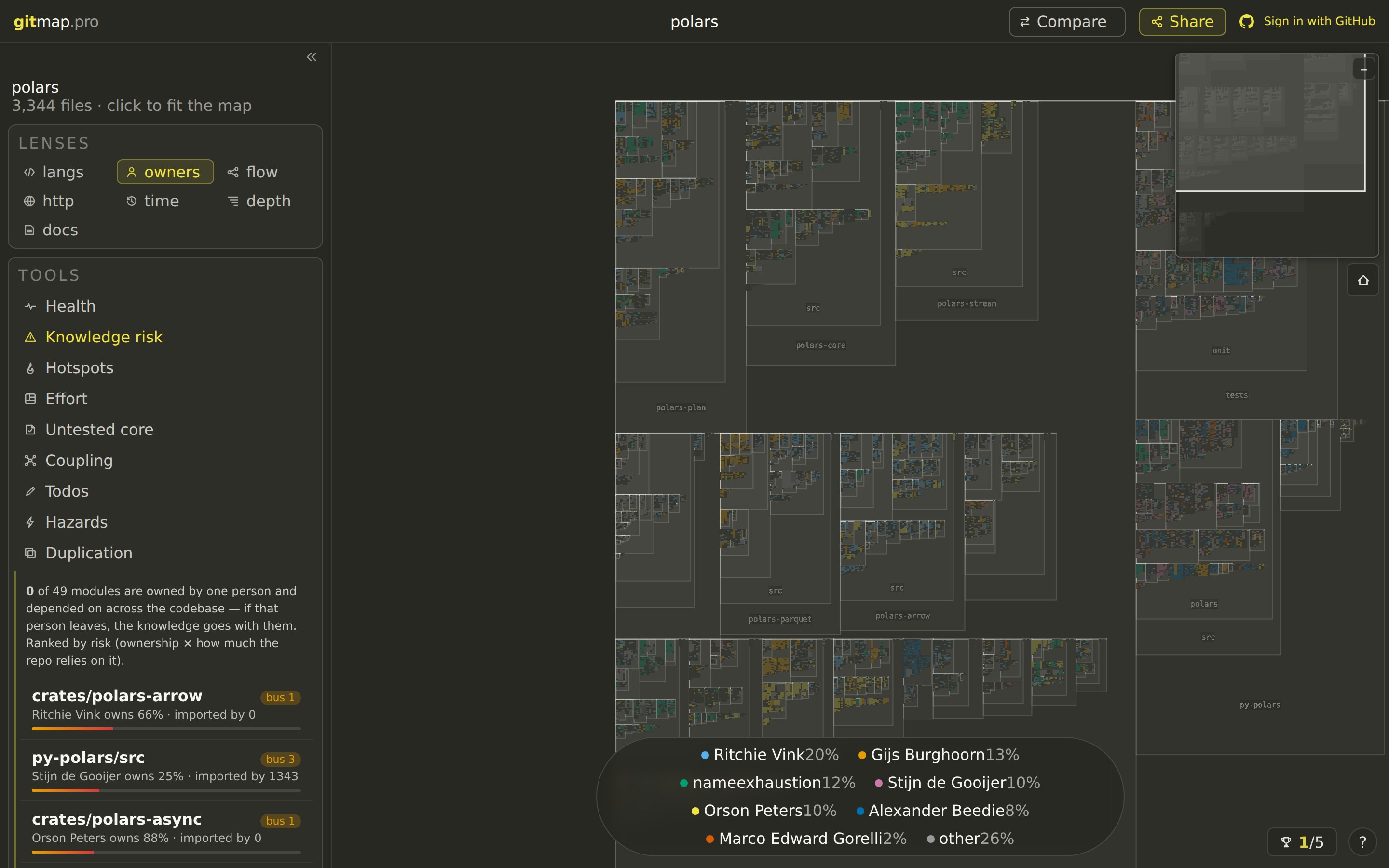This screenshot has height=868, width=1389.
Task: Click the Compare swap arrows icon
Action: [1024, 22]
